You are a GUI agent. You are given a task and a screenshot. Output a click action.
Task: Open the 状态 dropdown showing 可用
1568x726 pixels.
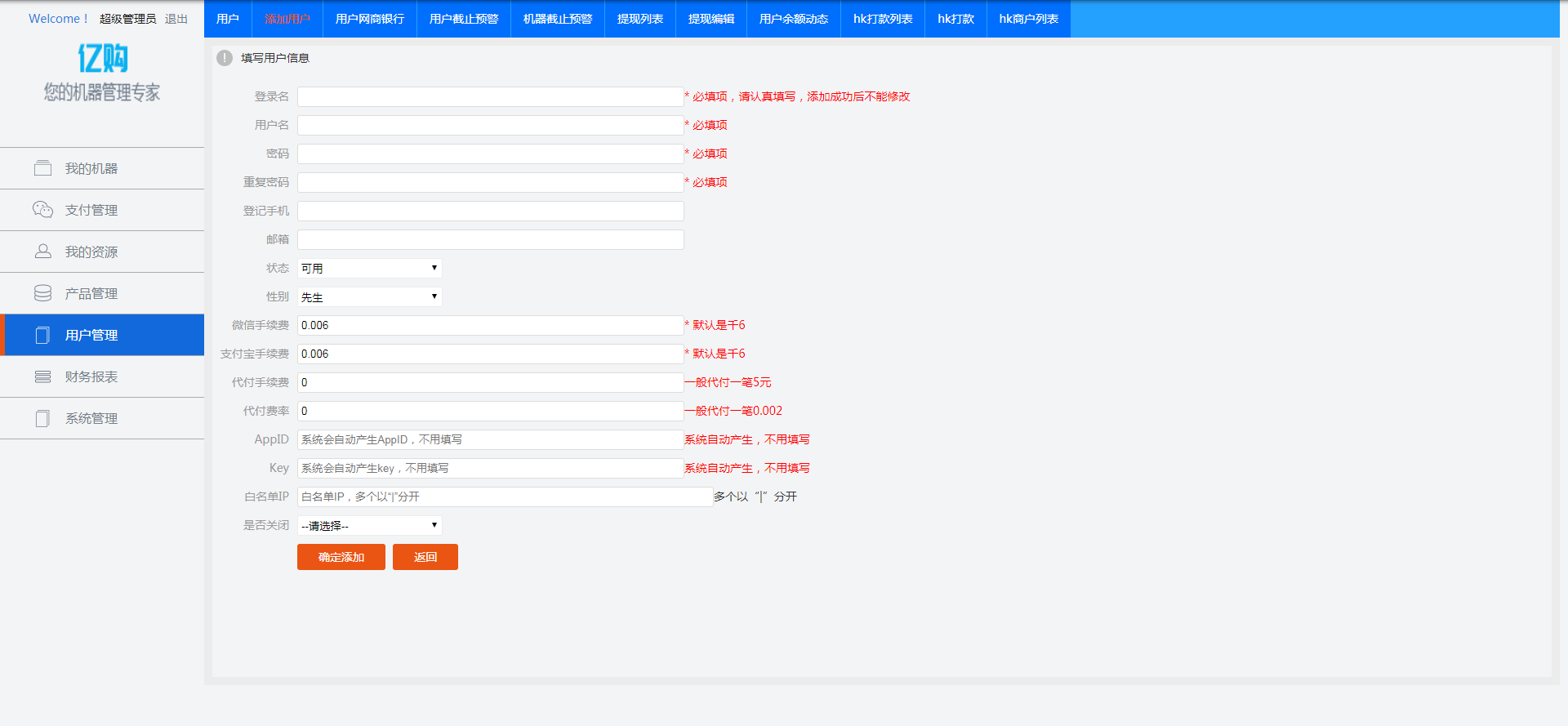[x=369, y=268]
